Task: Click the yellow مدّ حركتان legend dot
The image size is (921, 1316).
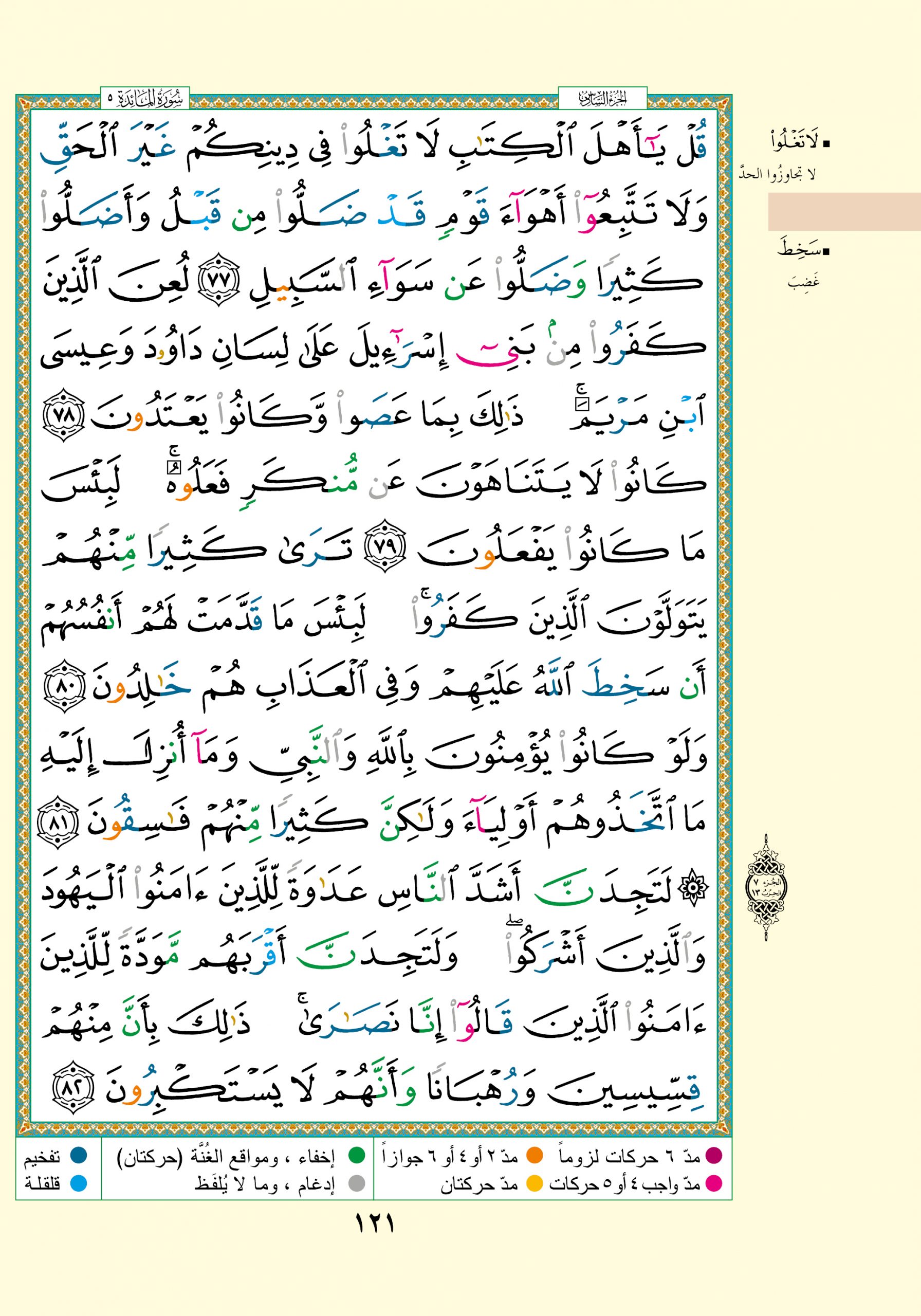Action: pos(534,1183)
